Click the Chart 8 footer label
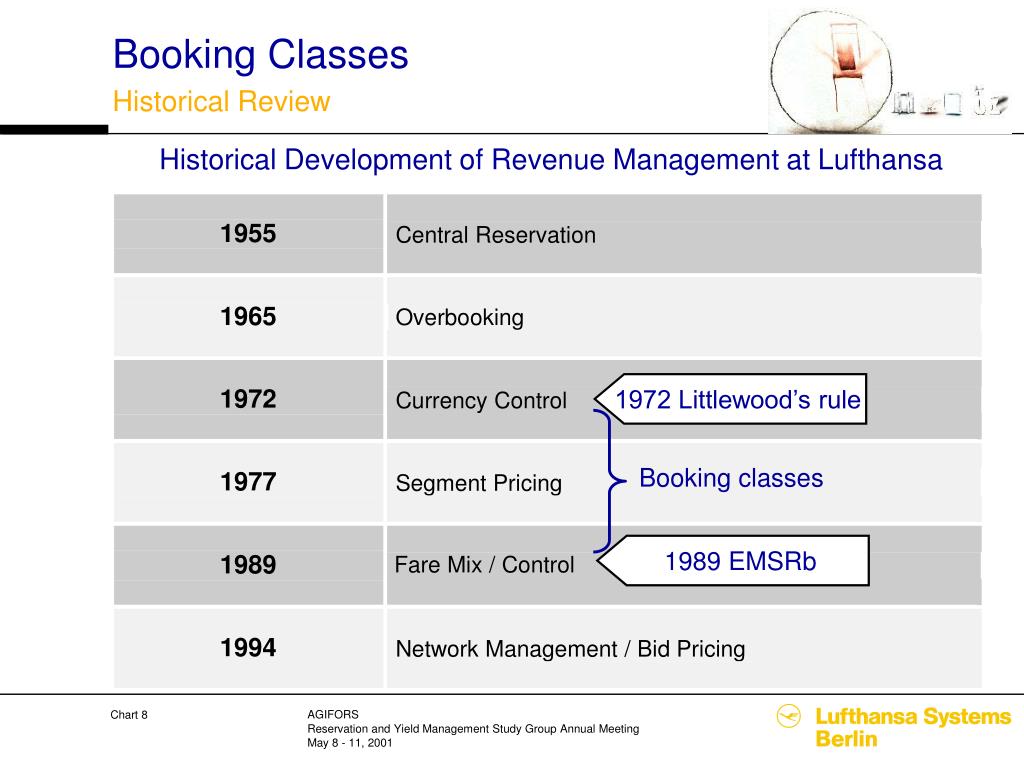This screenshot has height=768, width=1024. pos(129,715)
